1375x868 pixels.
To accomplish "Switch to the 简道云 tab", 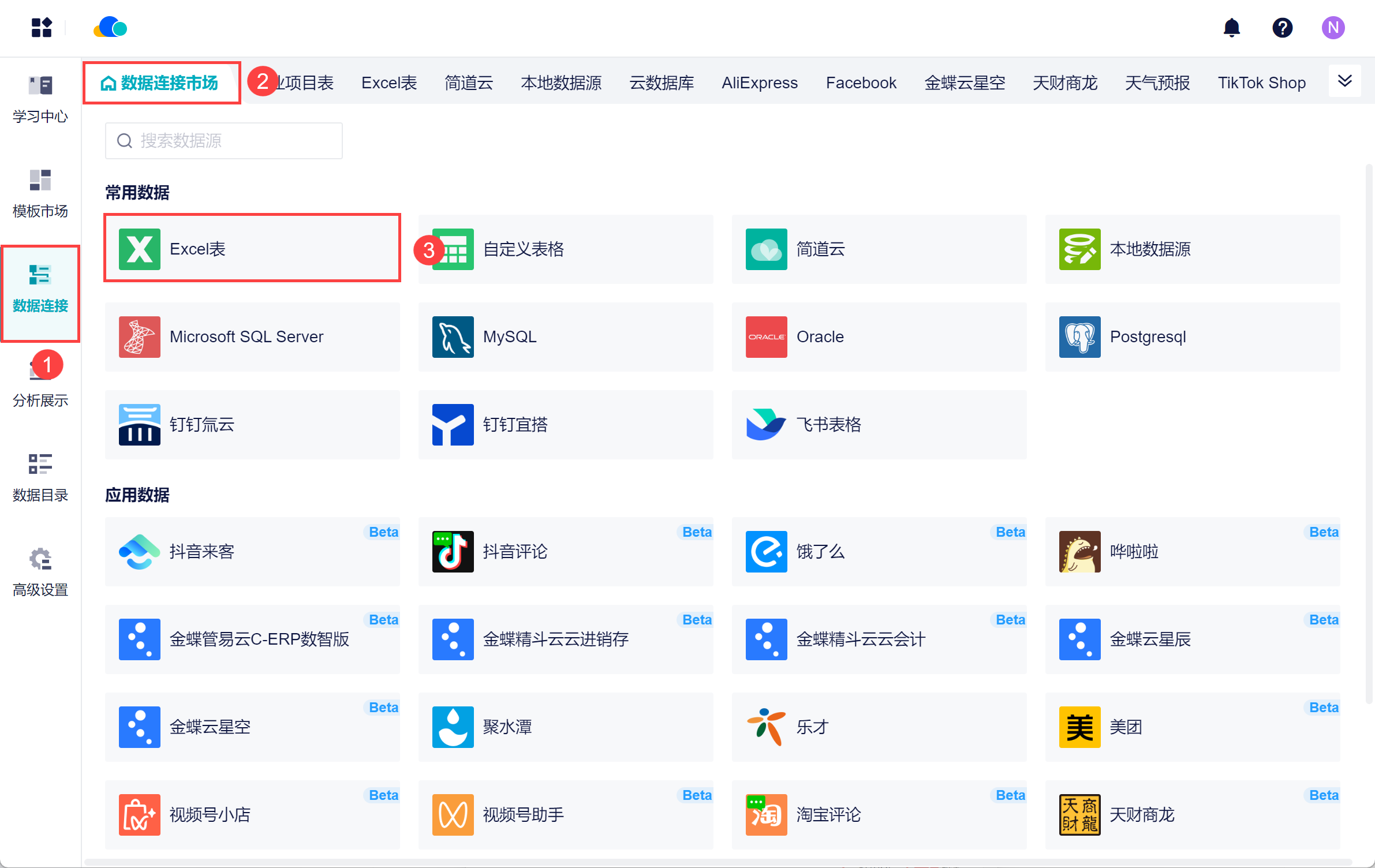I will point(469,83).
